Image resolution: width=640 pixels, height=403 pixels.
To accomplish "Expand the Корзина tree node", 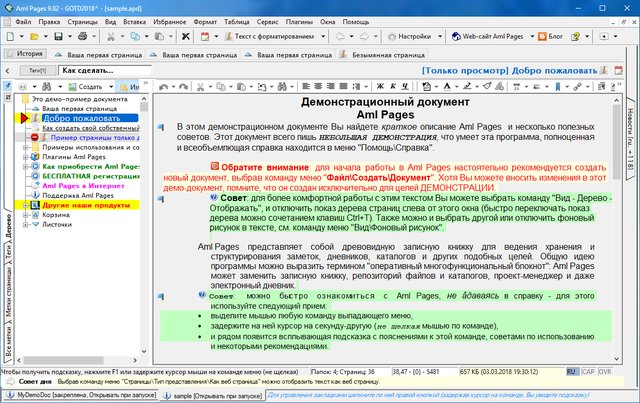I will pyautogui.click(x=26, y=214).
